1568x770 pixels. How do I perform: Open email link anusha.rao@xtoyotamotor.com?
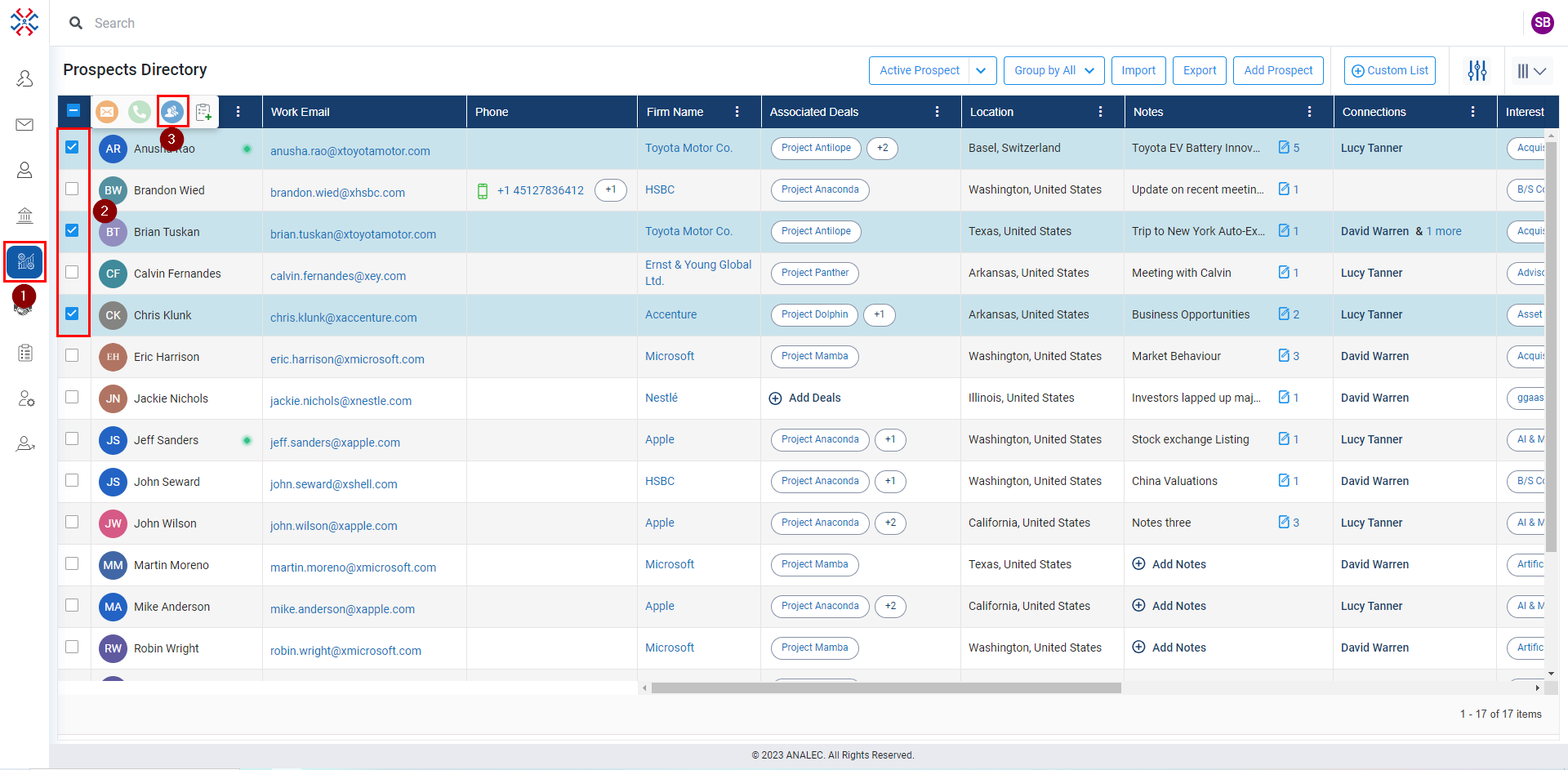[x=350, y=151]
